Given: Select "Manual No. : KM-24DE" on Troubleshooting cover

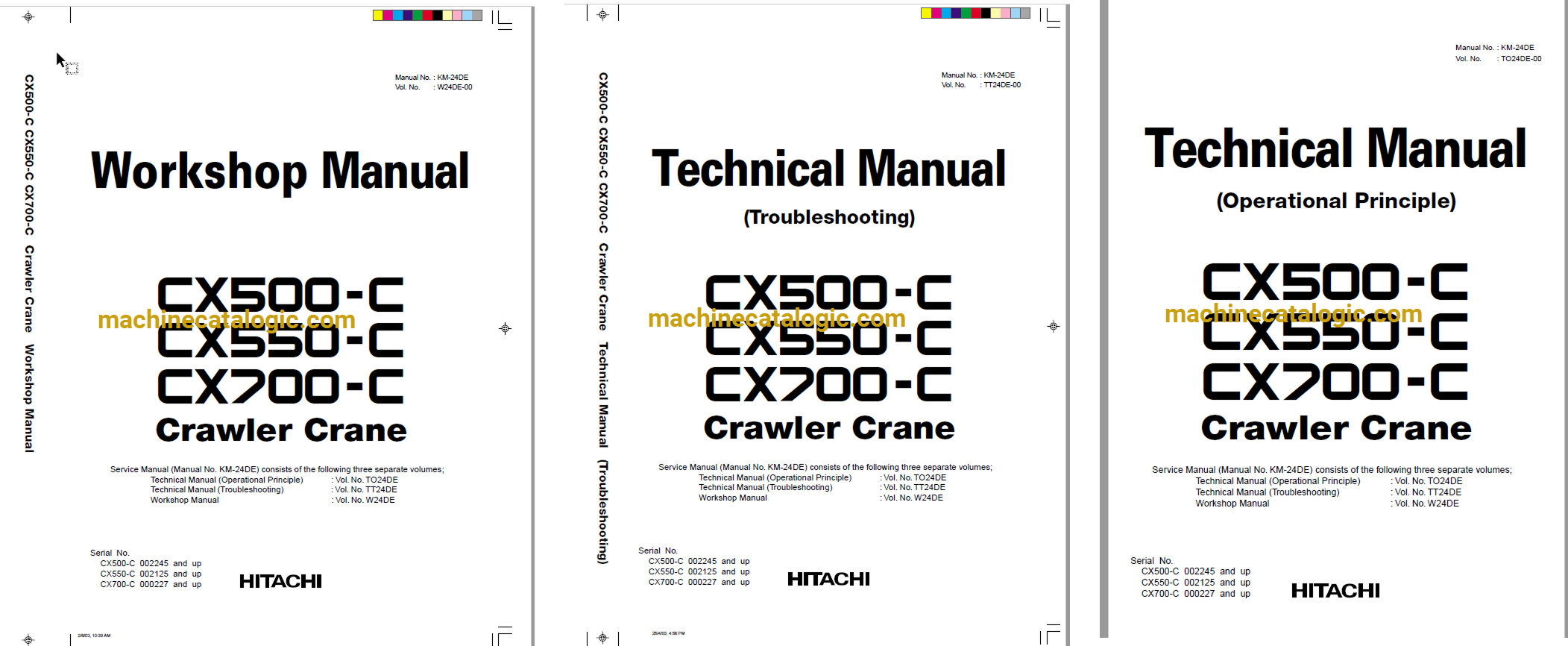Looking at the screenshot, I should point(977,75).
